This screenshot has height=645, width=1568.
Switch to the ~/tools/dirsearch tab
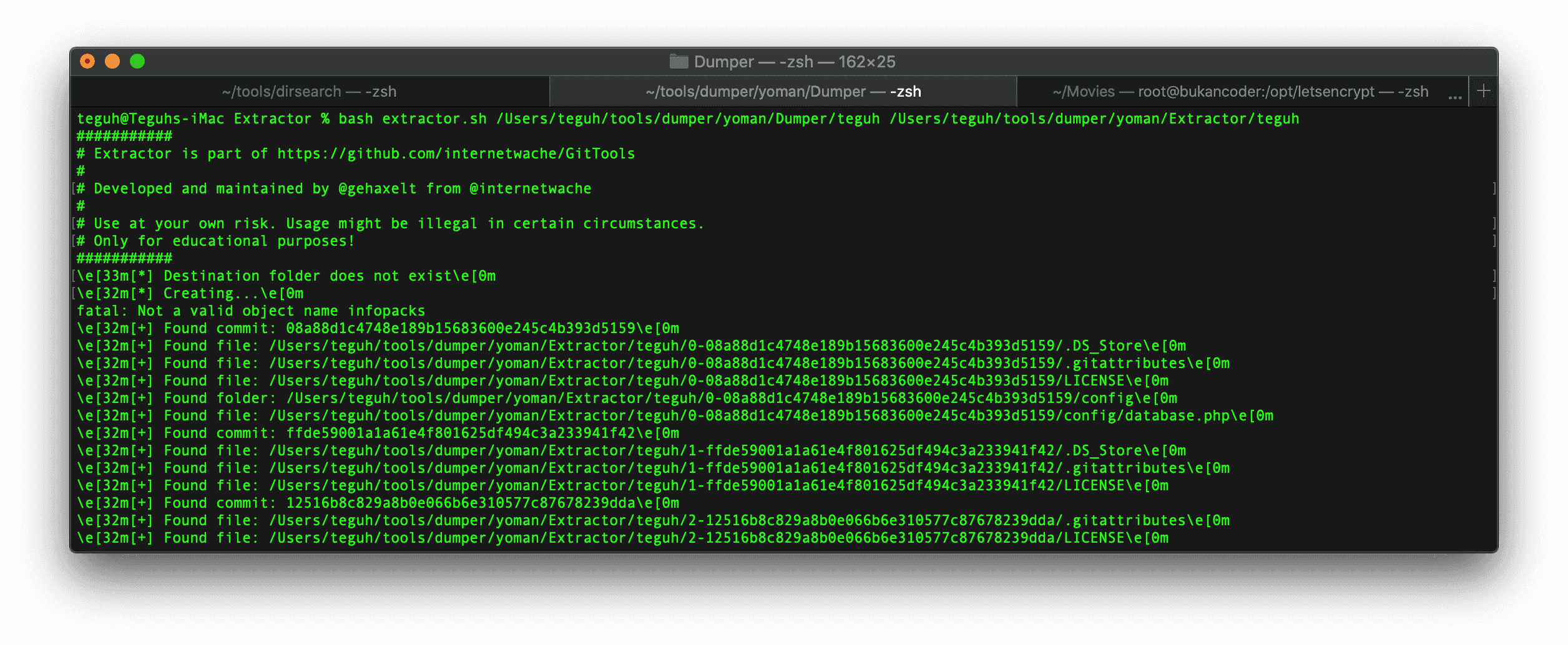(309, 92)
